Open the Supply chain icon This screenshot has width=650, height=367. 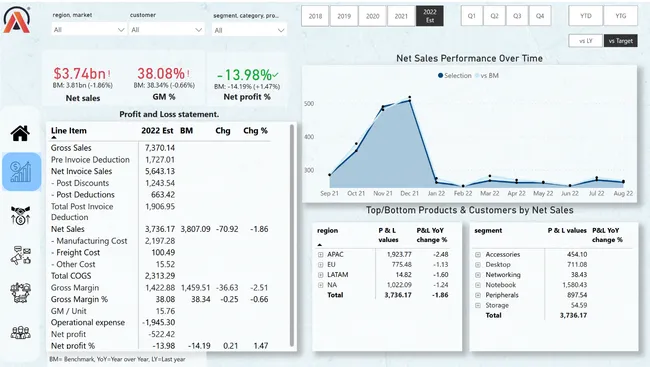click(20, 292)
